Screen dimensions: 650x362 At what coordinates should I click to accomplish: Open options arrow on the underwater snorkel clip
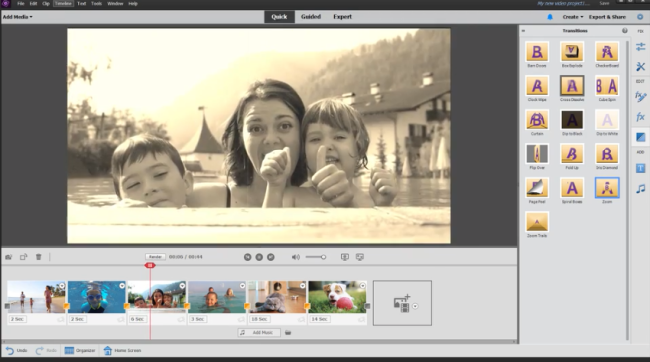click(122, 286)
